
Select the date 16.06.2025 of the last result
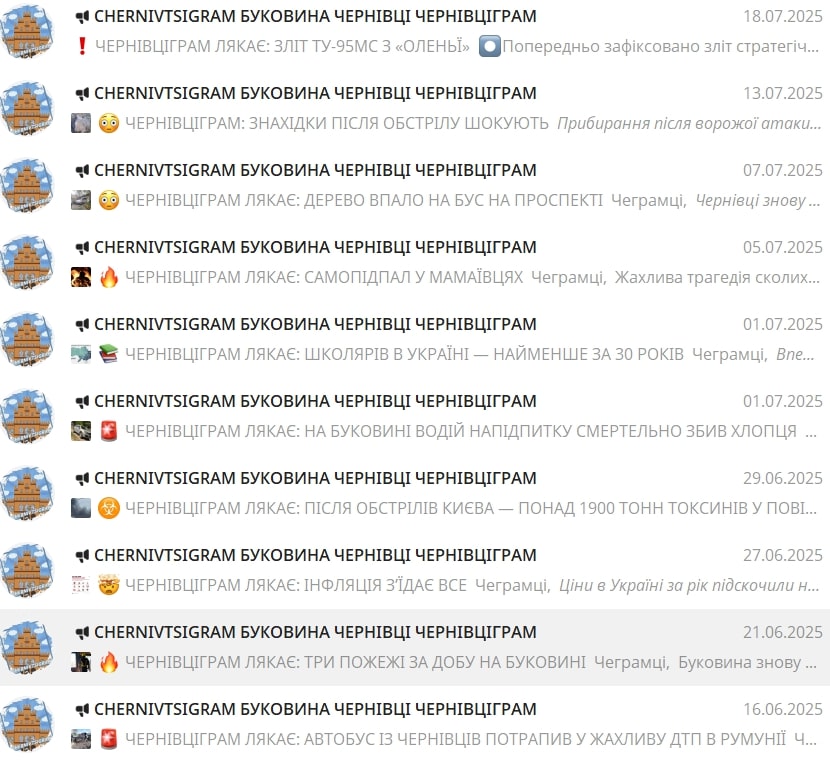pos(782,709)
